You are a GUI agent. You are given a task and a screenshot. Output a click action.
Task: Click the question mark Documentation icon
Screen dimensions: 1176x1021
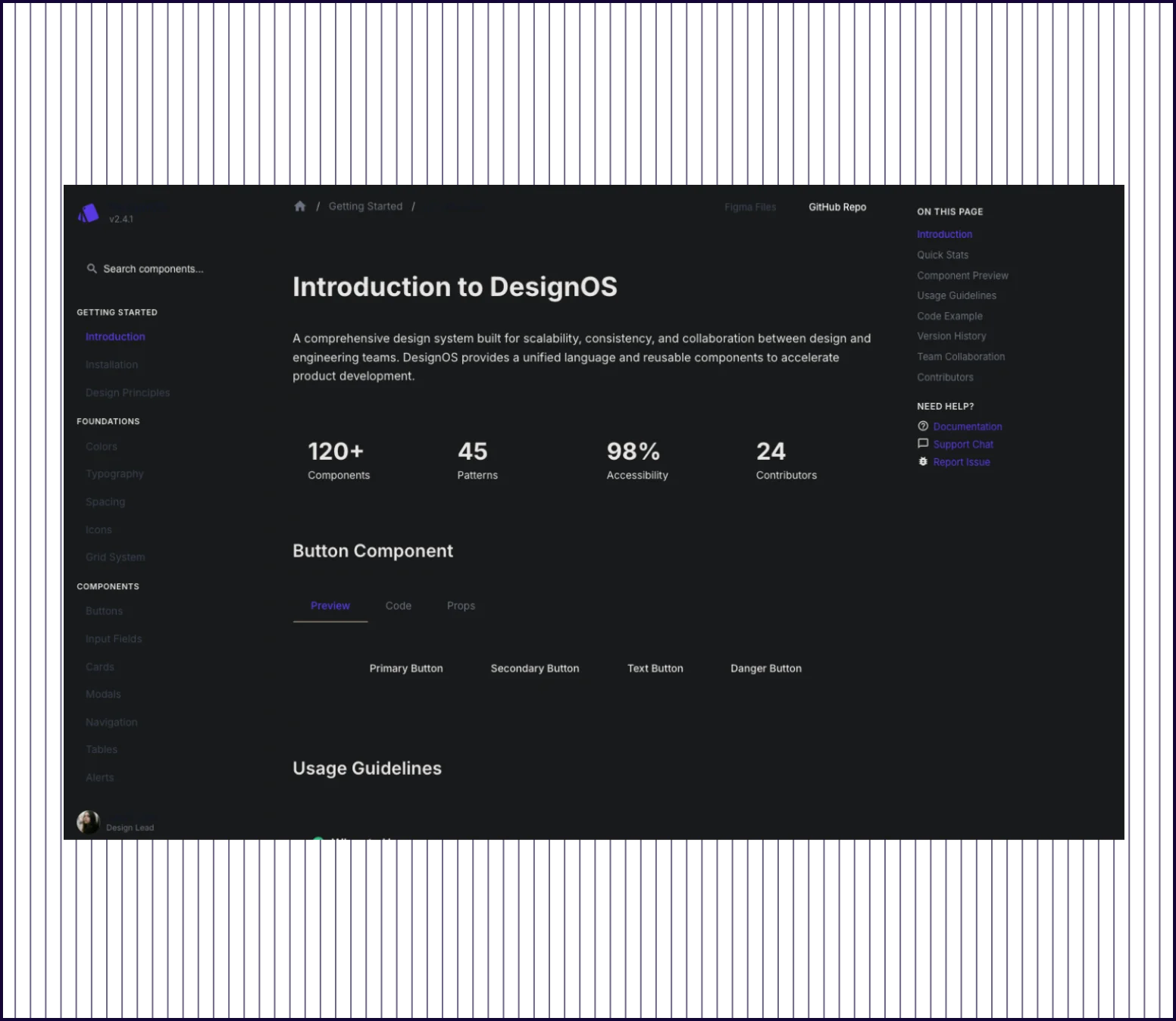click(922, 426)
